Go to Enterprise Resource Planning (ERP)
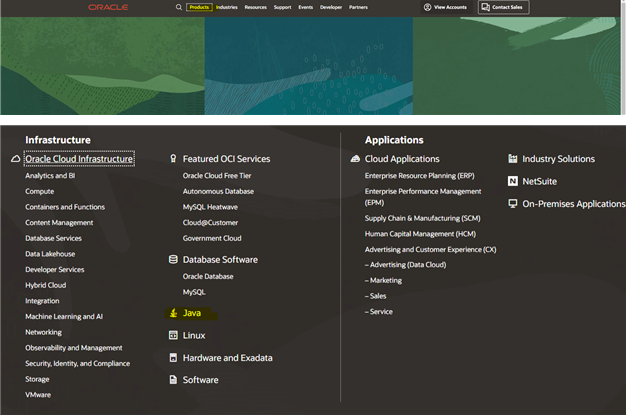 [x=419, y=176]
